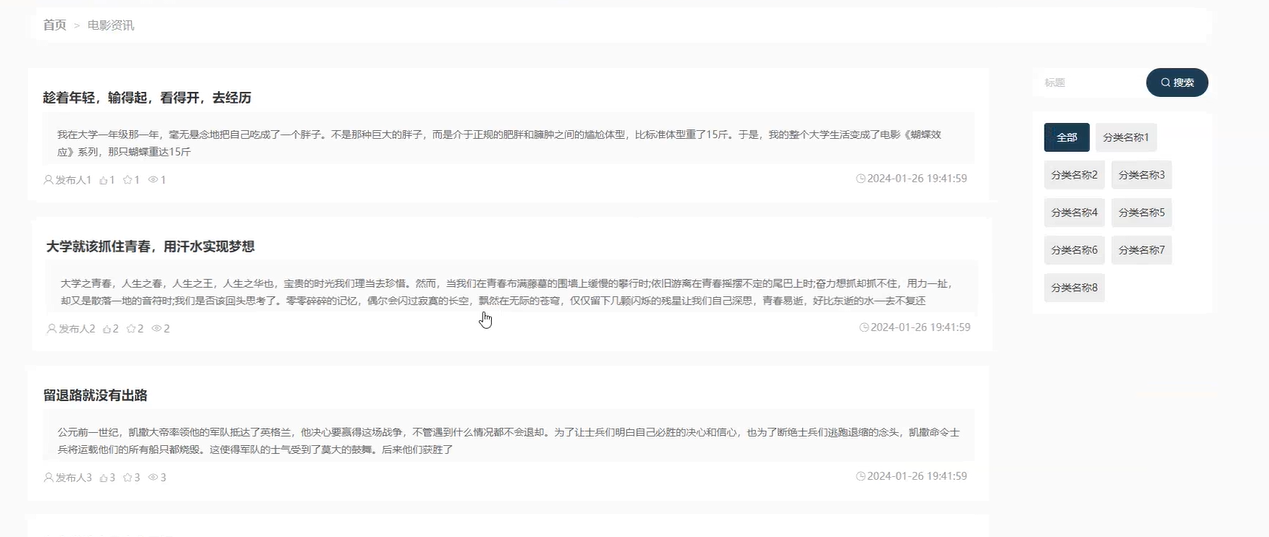Click the timestamp on 大学就该抓住青春 post

click(920, 327)
